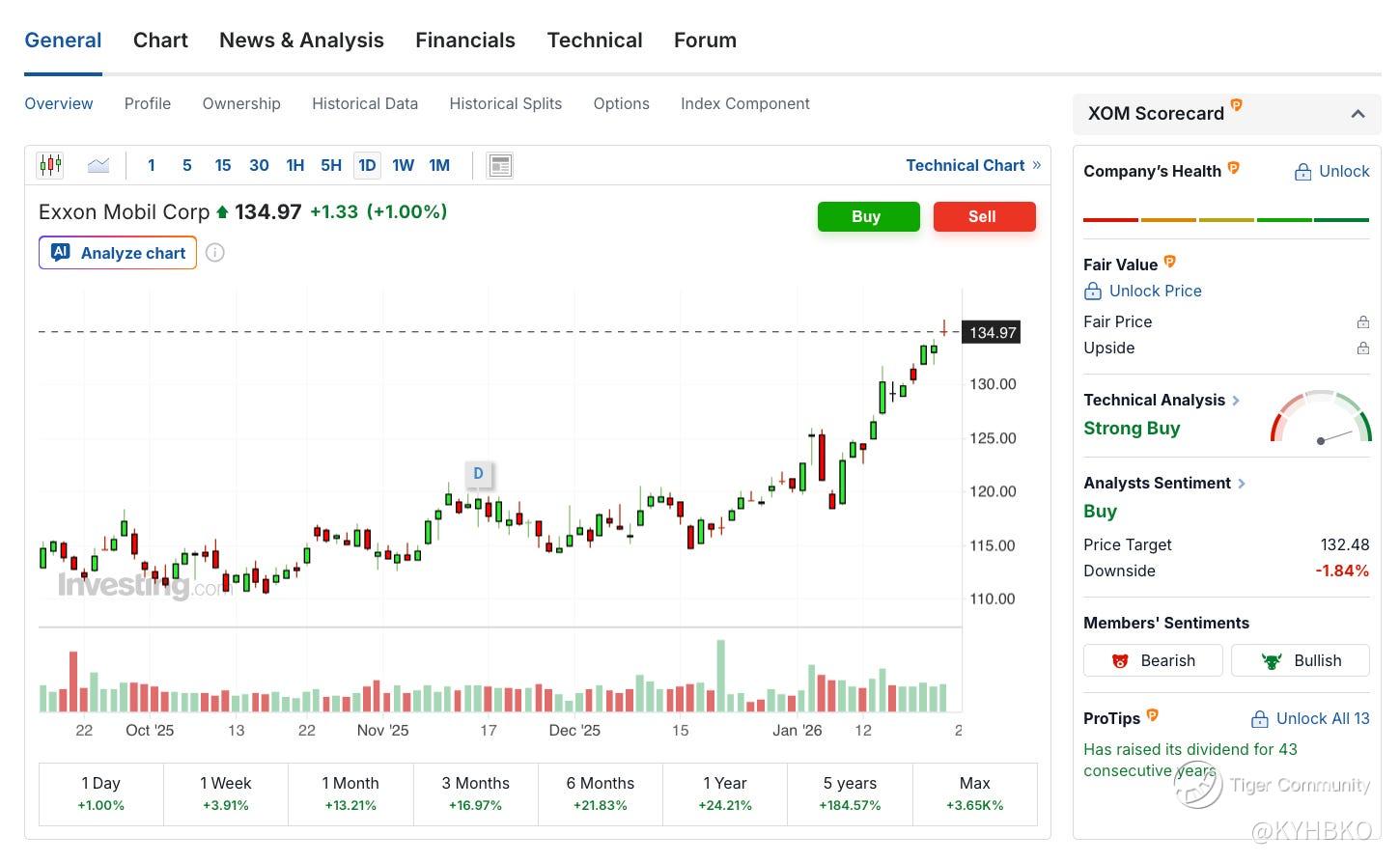1400x863 pixels.
Task: Collapse the XOM Scorecard panel
Action: pyautogui.click(x=1358, y=114)
